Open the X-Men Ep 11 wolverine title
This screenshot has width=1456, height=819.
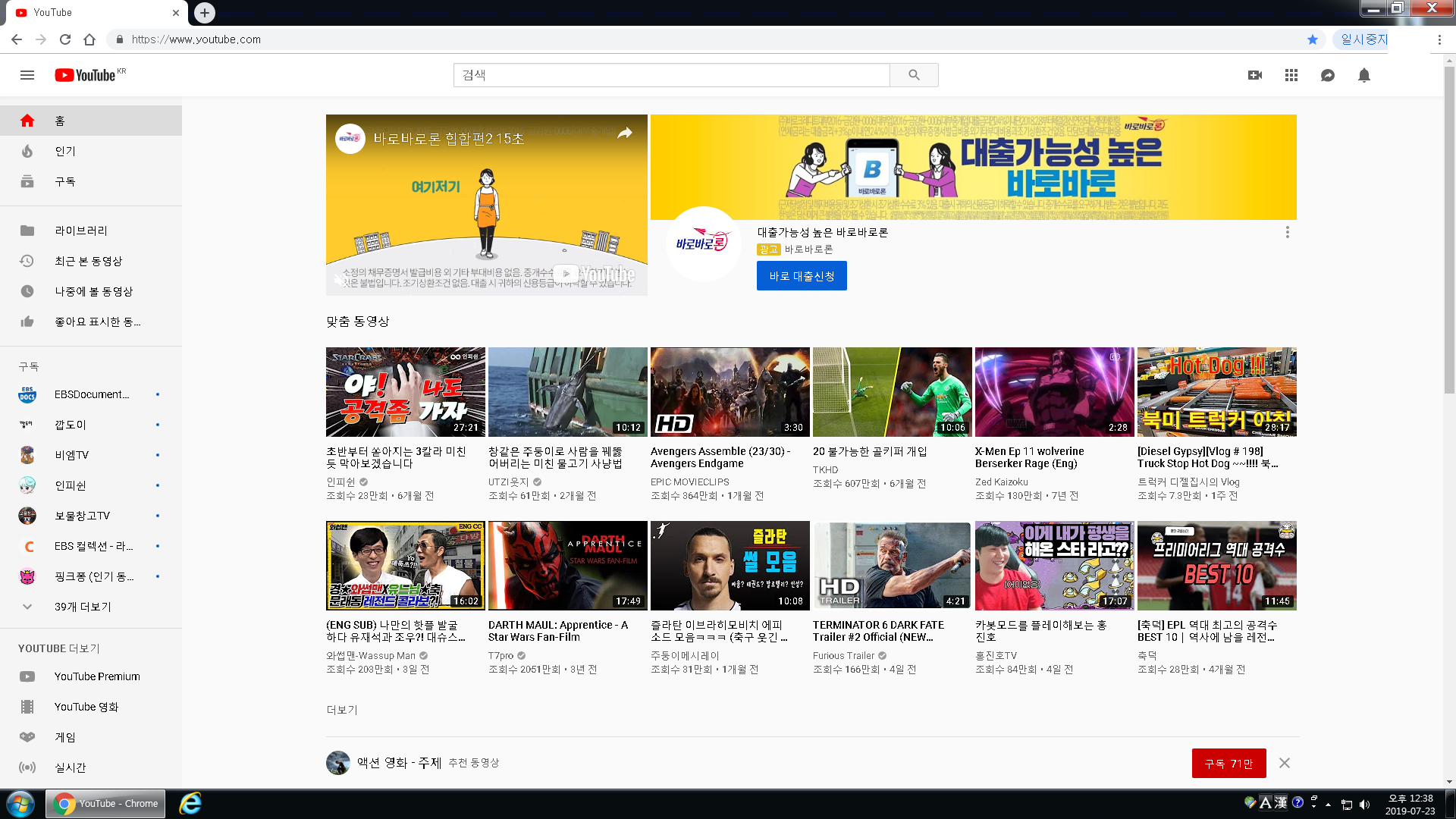point(1030,457)
